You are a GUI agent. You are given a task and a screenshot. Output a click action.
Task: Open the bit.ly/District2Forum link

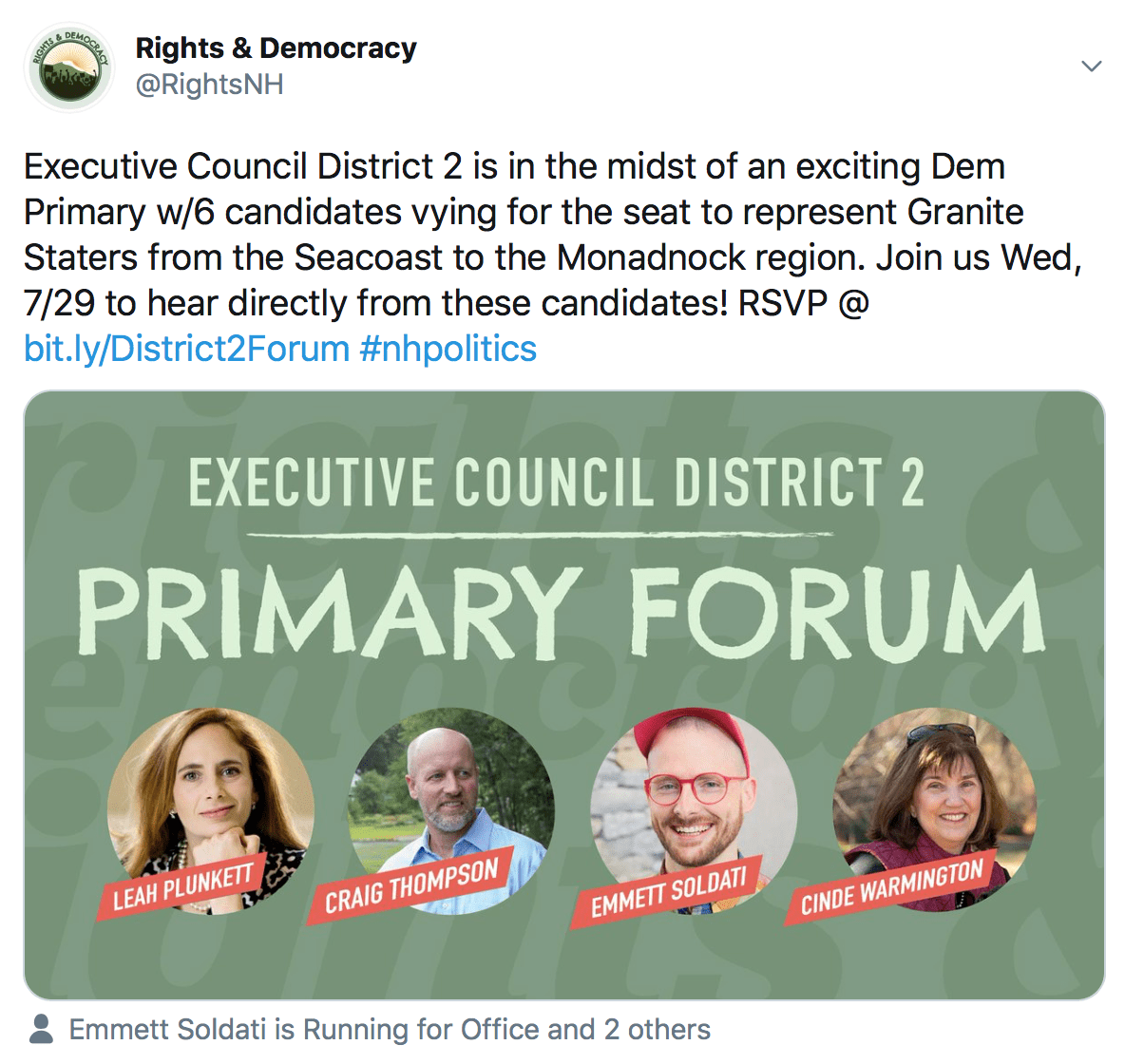[x=187, y=349]
